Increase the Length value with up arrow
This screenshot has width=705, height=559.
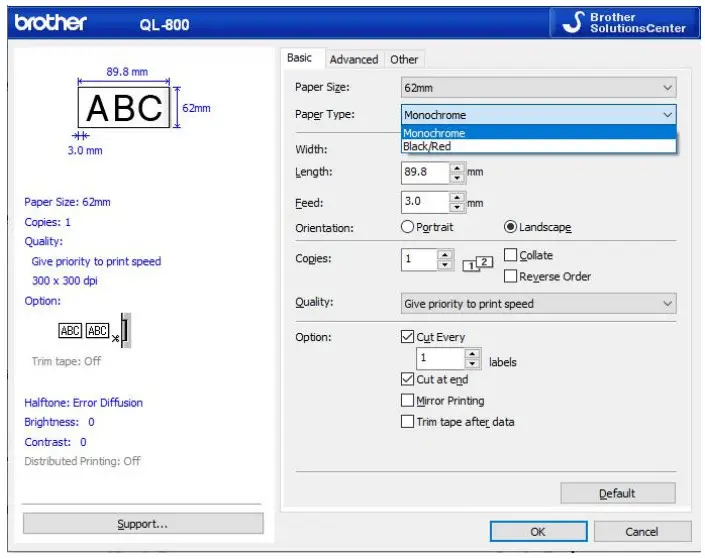[457, 168]
